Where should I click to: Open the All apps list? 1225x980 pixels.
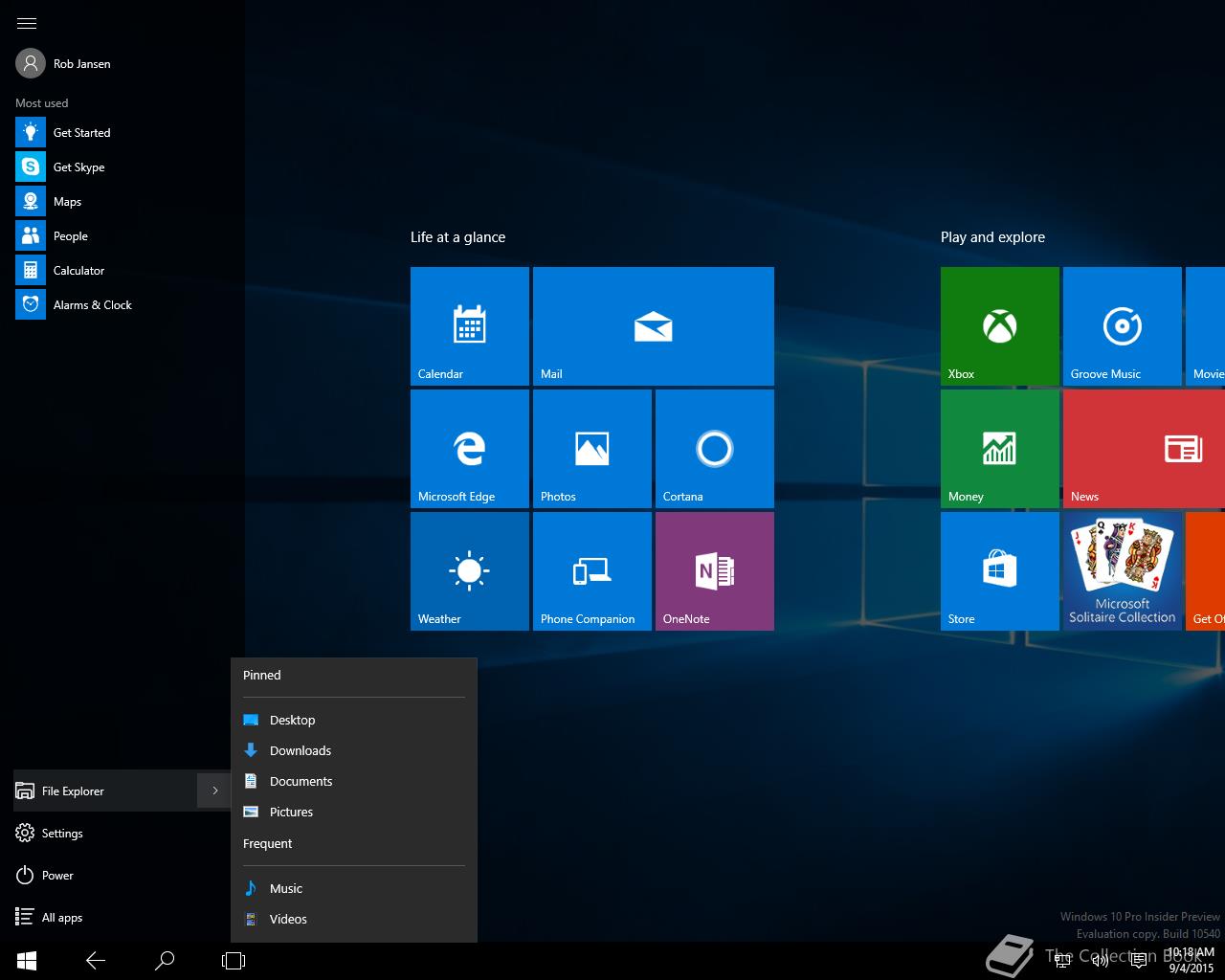click(61, 917)
